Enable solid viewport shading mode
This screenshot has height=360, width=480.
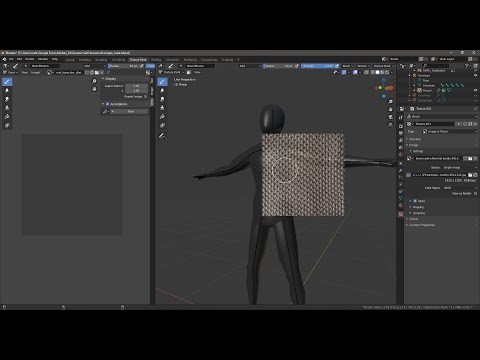tap(377, 72)
